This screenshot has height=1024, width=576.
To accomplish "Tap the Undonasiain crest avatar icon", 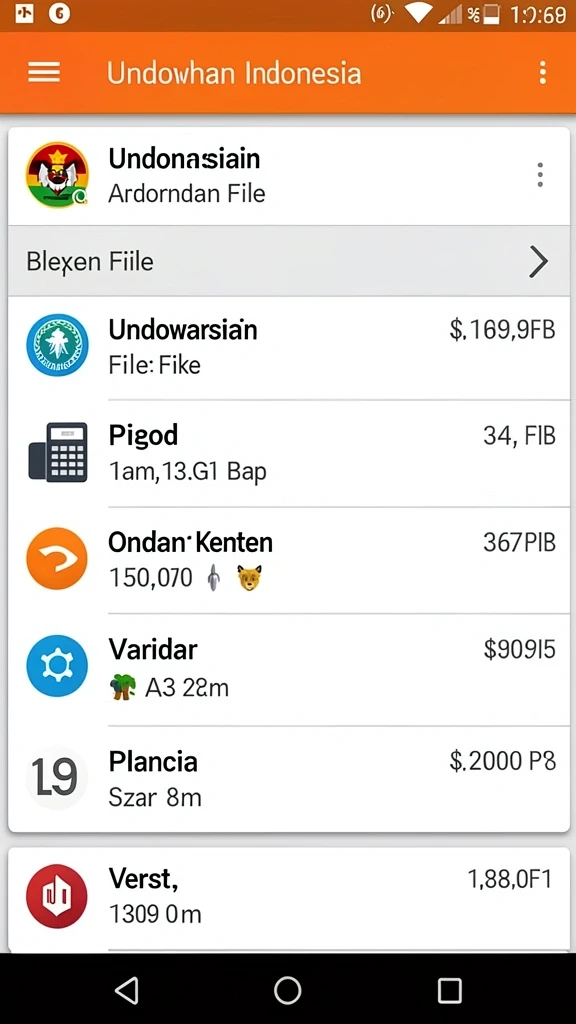I will 57,175.
